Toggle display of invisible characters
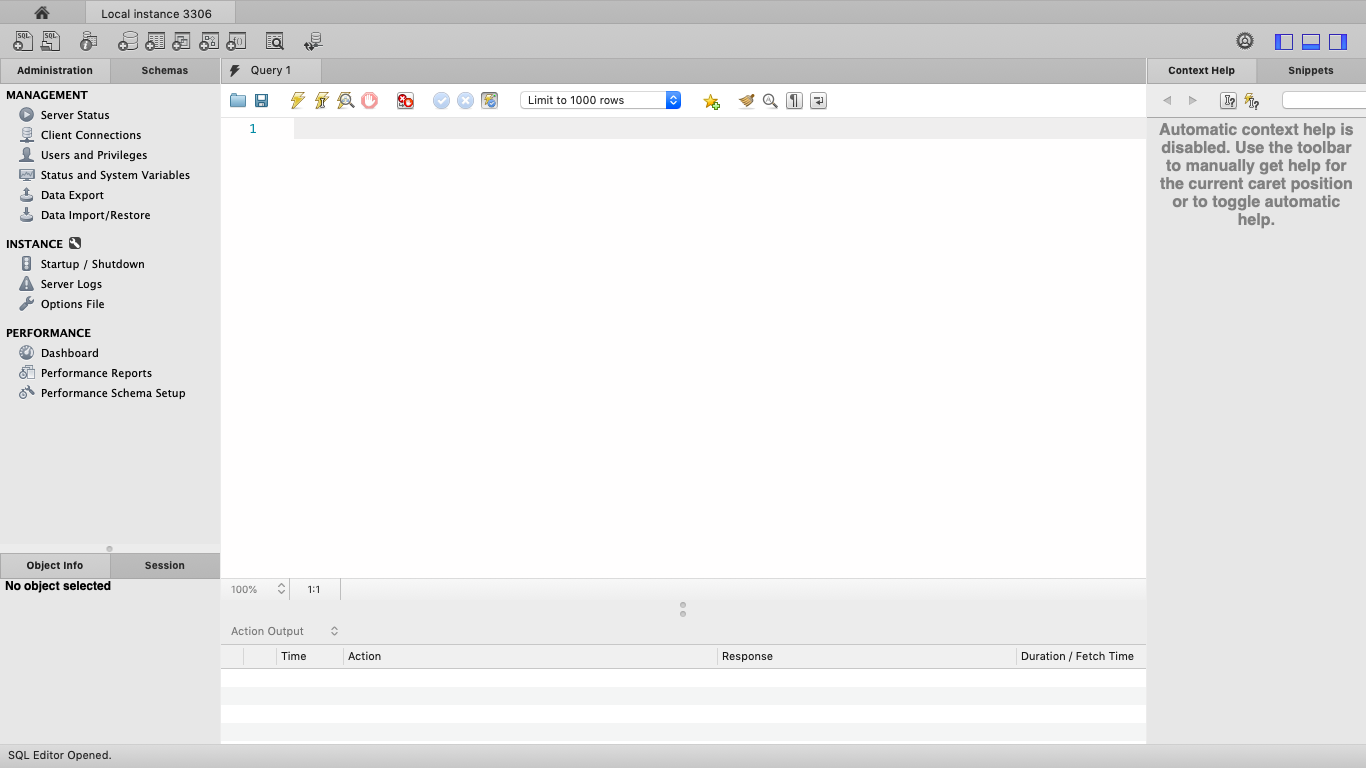Screen dimensions: 1366x768 tap(794, 100)
